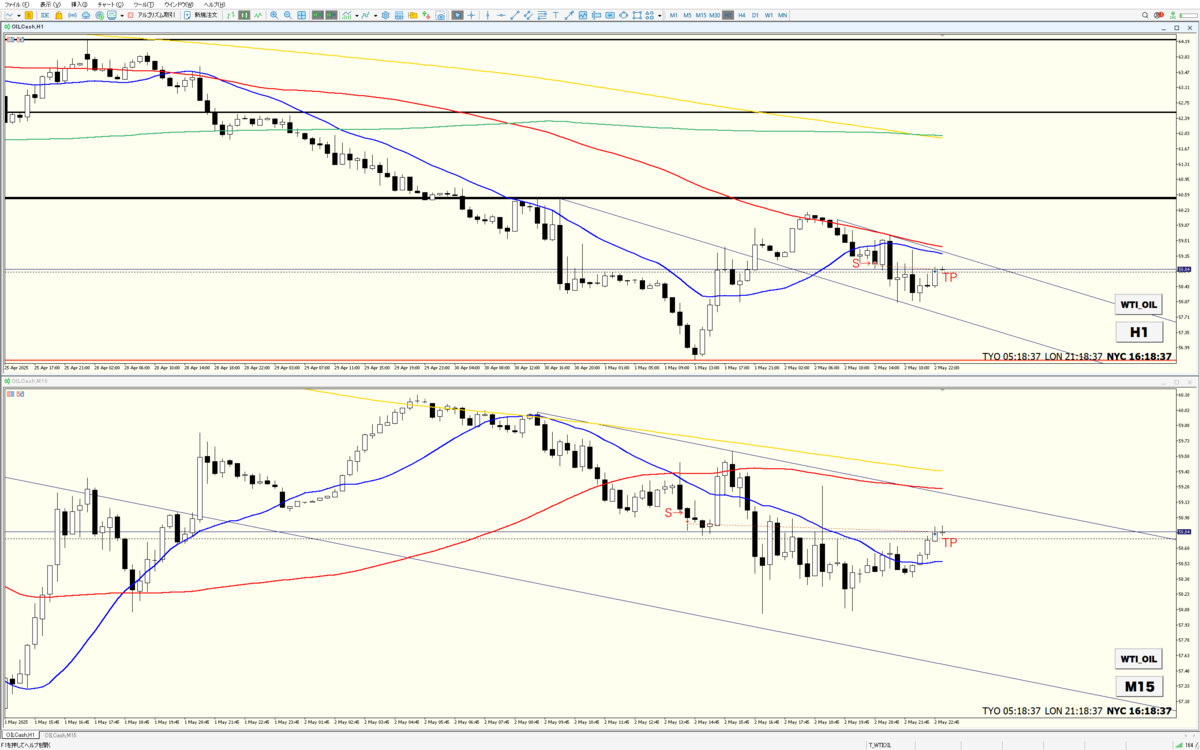
Task: Open the 表示 (View) menu
Action: coord(50,5)
